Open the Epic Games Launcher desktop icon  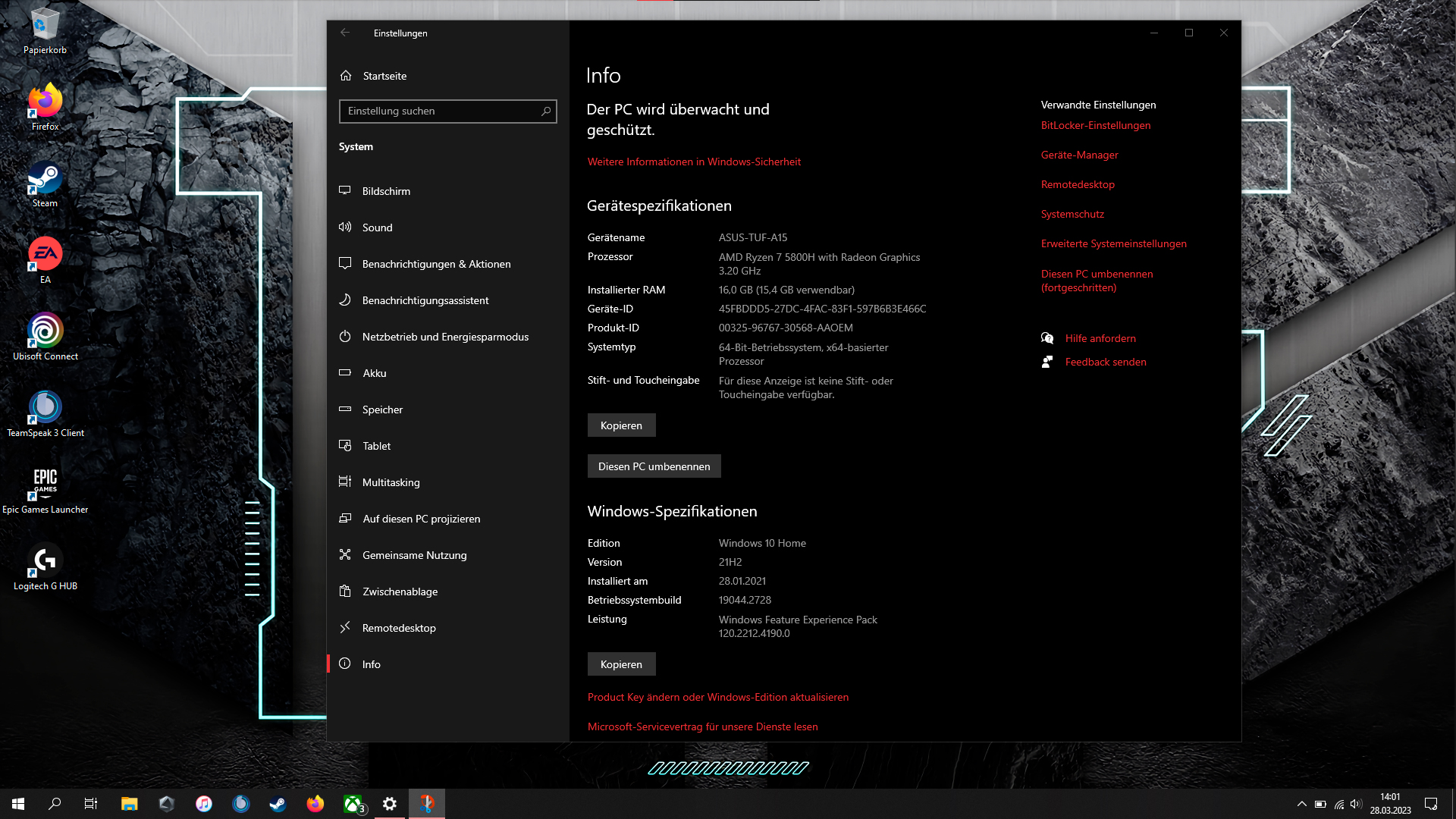pos(45,484)
